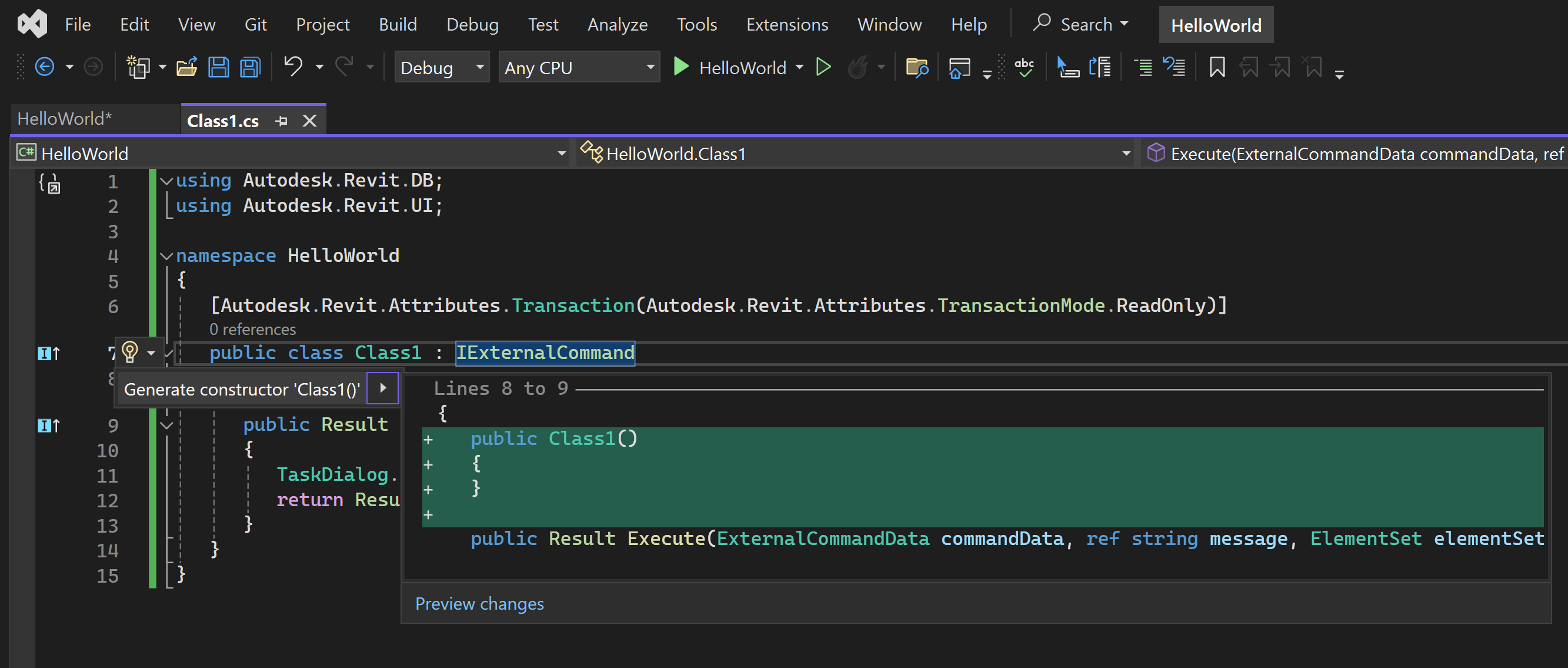1568x668 pixels.
Task: Click the New Project toolbar icon
Action: (x=138, y=67)
